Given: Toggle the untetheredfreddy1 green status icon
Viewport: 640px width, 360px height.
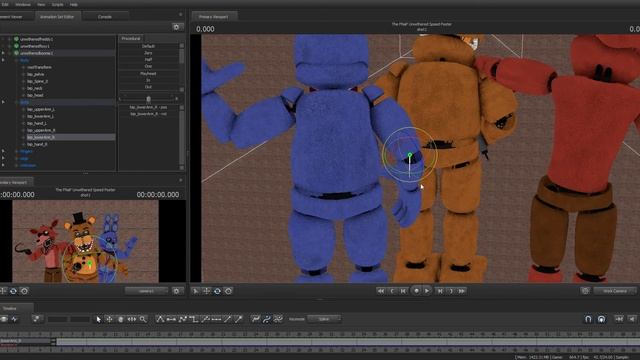Looking at the screenshot, I should [x=16, y=39].
